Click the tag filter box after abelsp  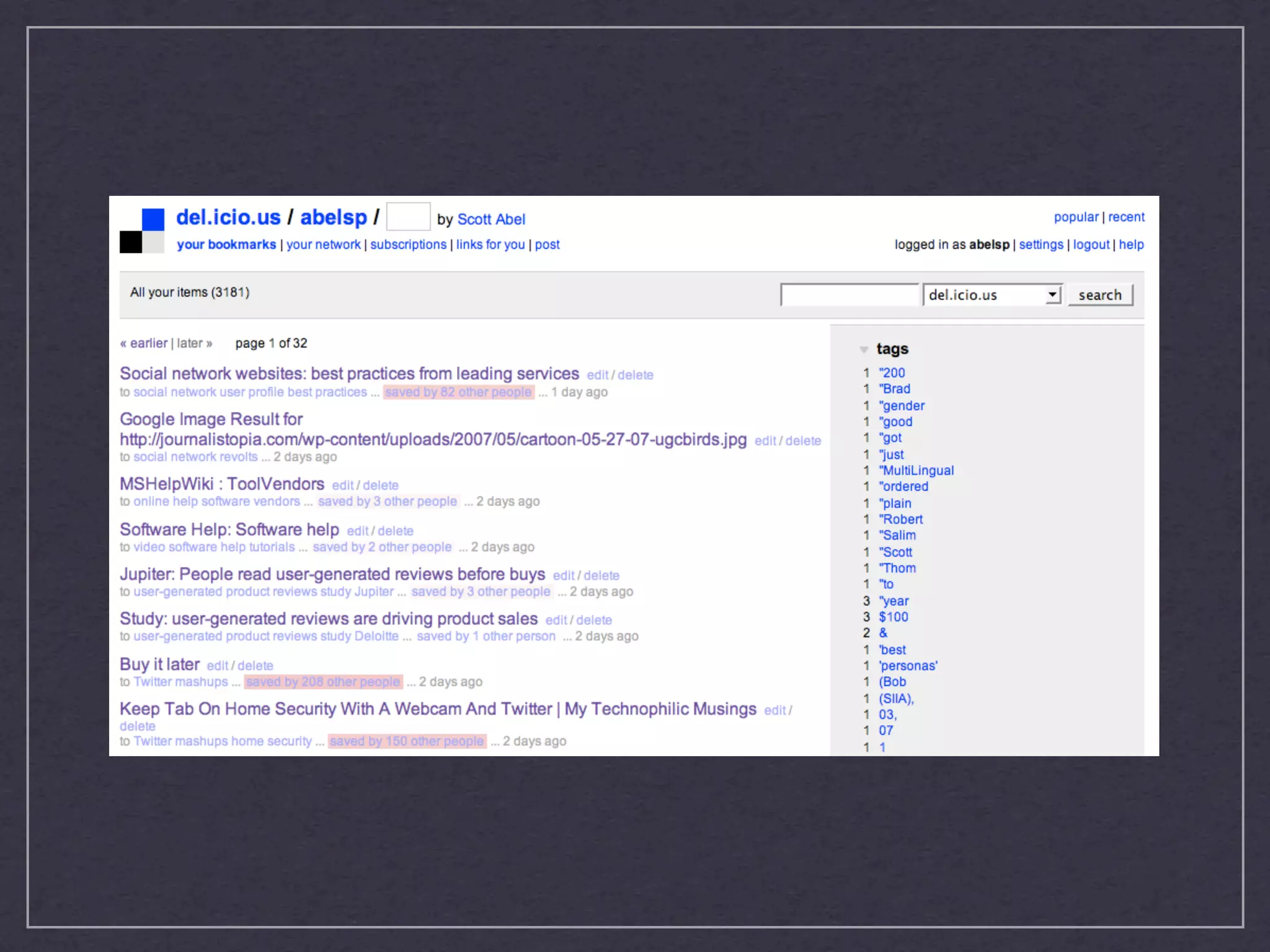408,217
